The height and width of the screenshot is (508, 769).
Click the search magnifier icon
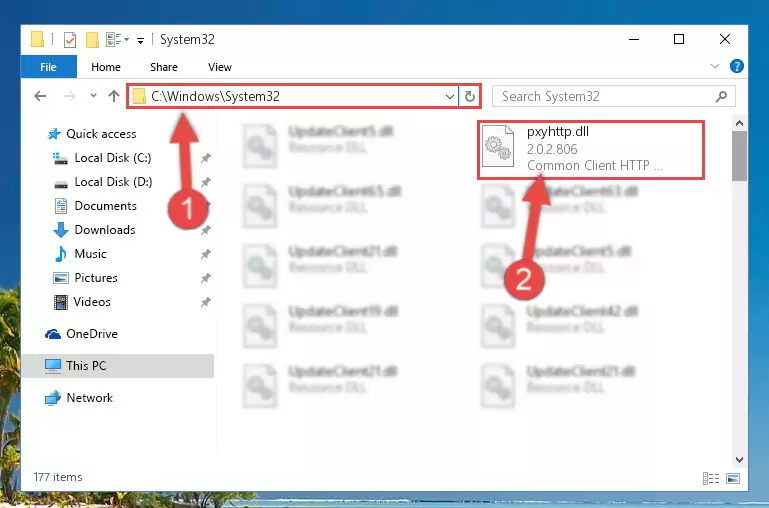[721, 96]
